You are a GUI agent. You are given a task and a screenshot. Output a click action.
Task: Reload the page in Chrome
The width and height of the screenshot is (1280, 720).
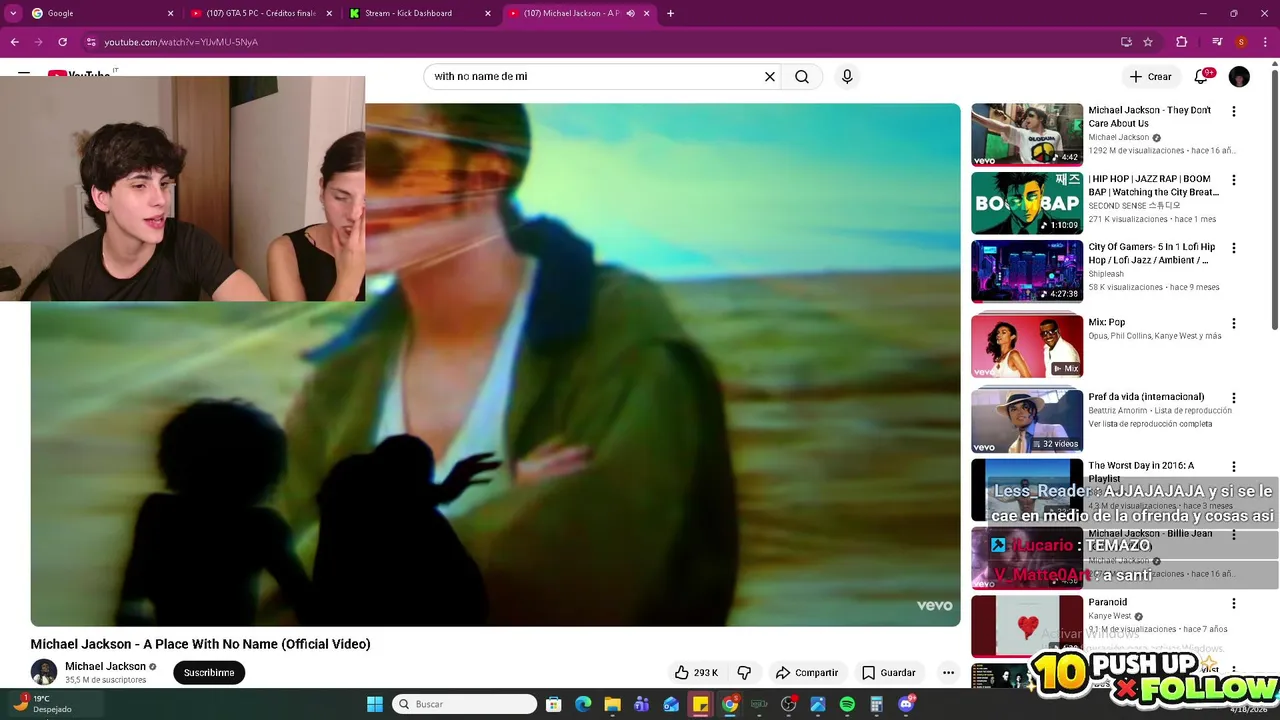coord(62,42)
